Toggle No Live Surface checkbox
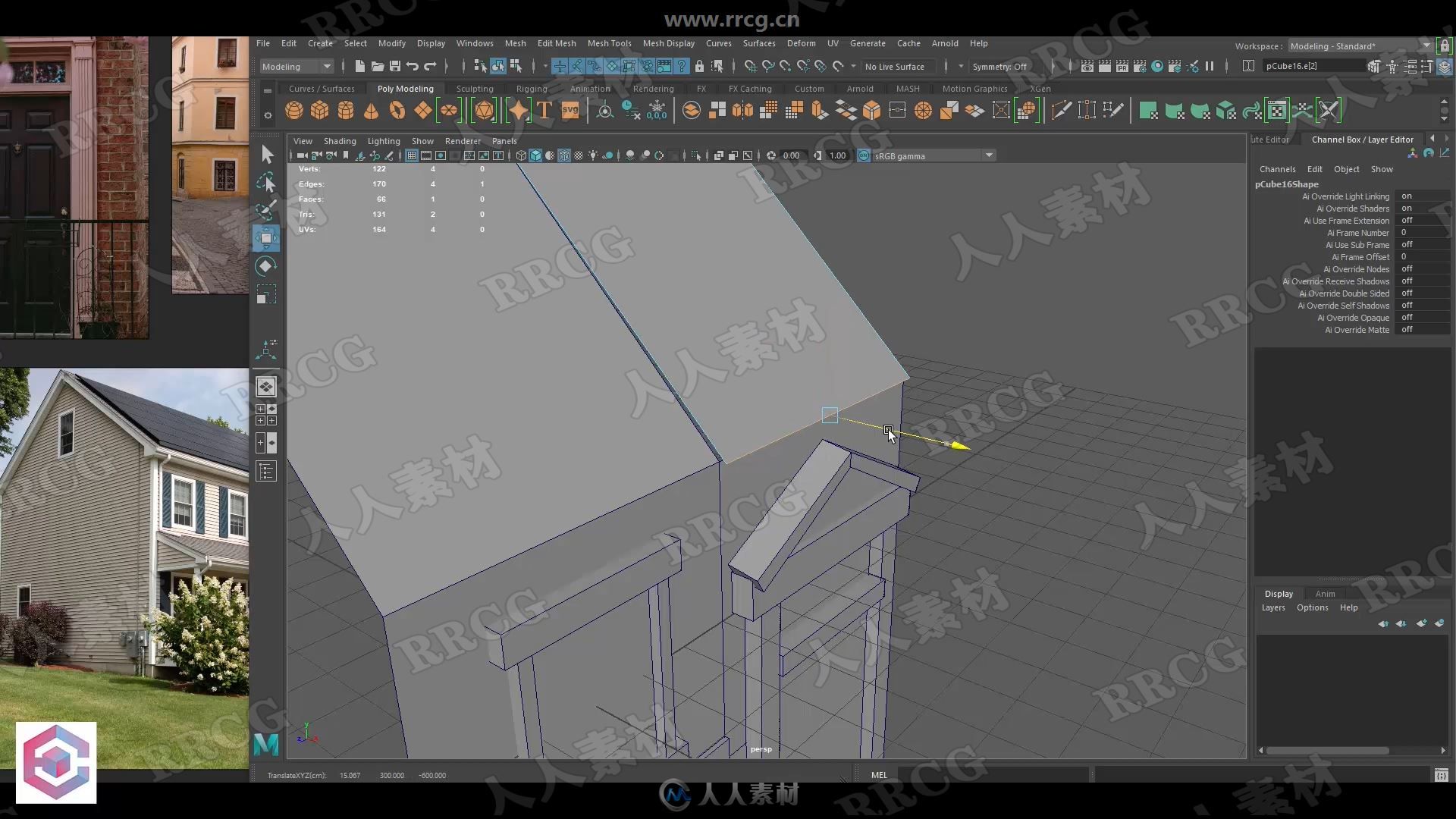This screenshot has height=819, width=1456. (x=895, y=65)
